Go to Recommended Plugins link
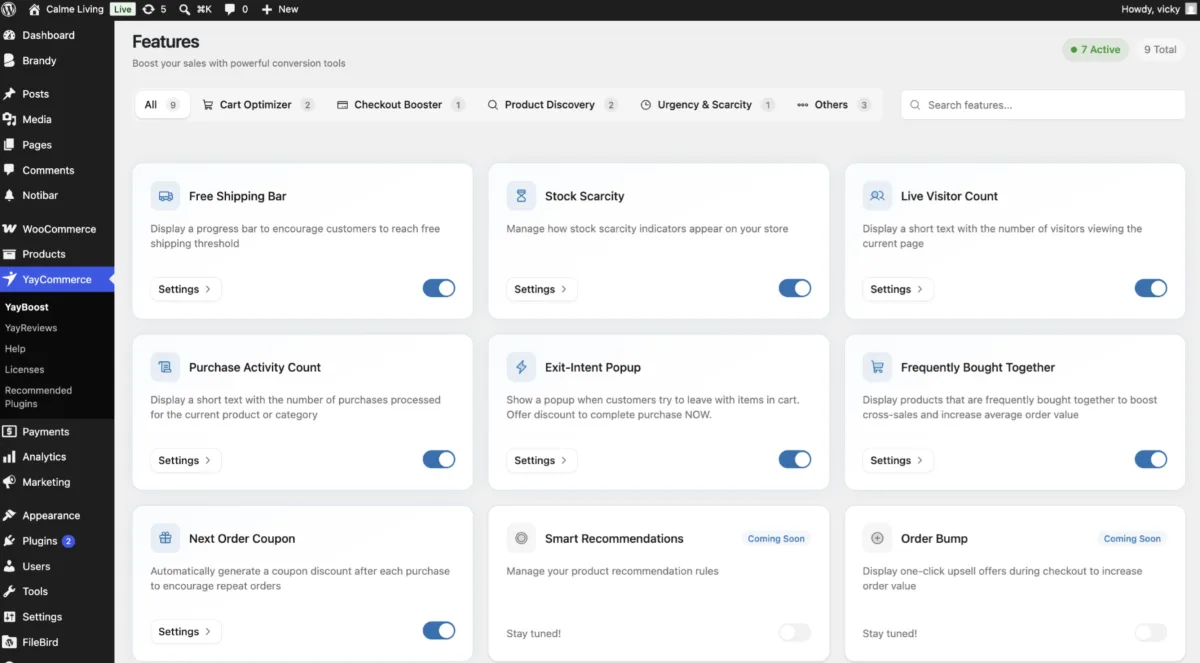The width and height of the screenshot is (1200, 663). [38, 397]
